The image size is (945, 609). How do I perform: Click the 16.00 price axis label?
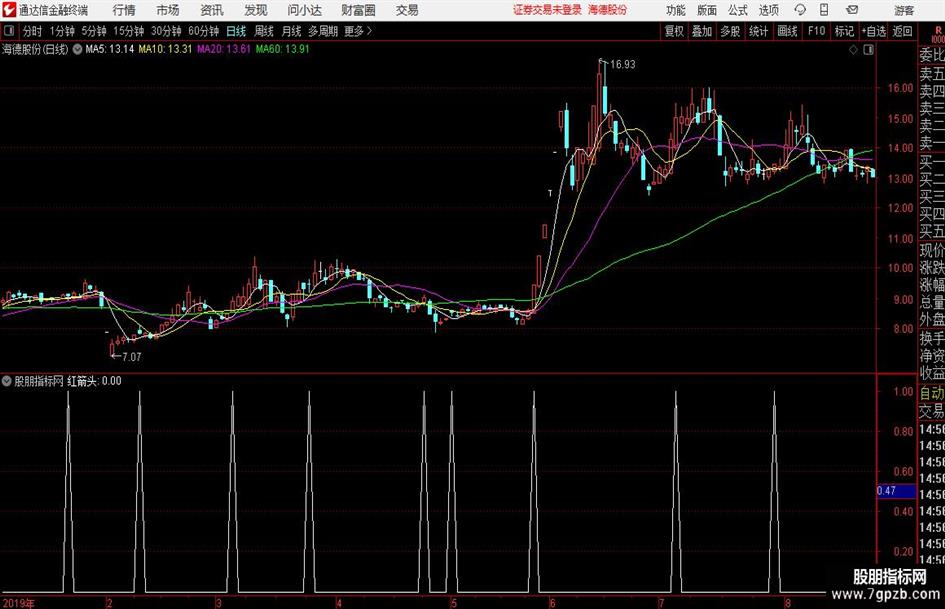click(900, 88)
